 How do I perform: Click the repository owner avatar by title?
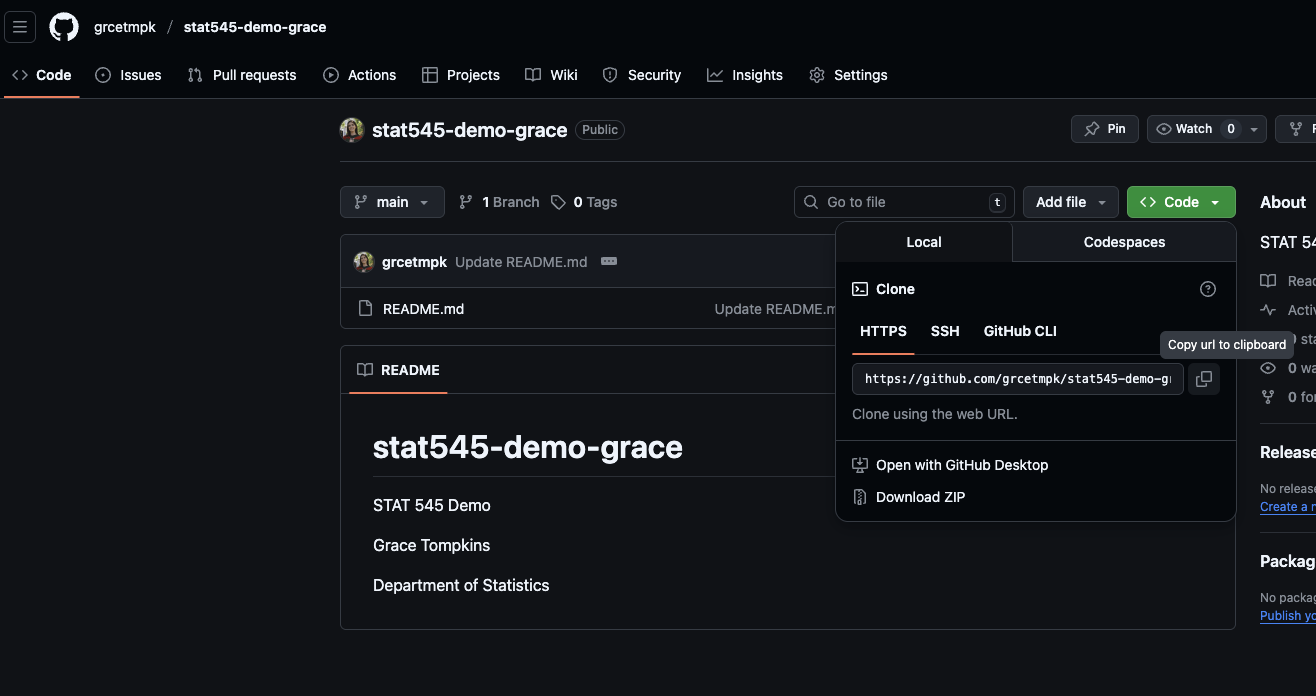pos(352,130)
